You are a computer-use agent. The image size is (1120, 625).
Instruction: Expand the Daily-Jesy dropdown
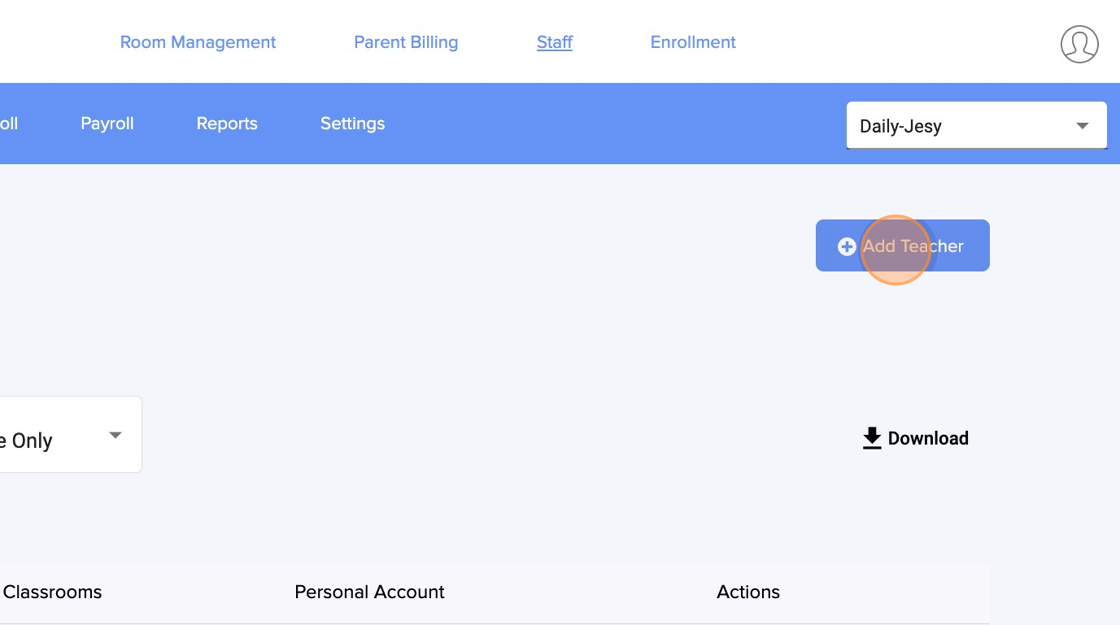tap(960, 126)
